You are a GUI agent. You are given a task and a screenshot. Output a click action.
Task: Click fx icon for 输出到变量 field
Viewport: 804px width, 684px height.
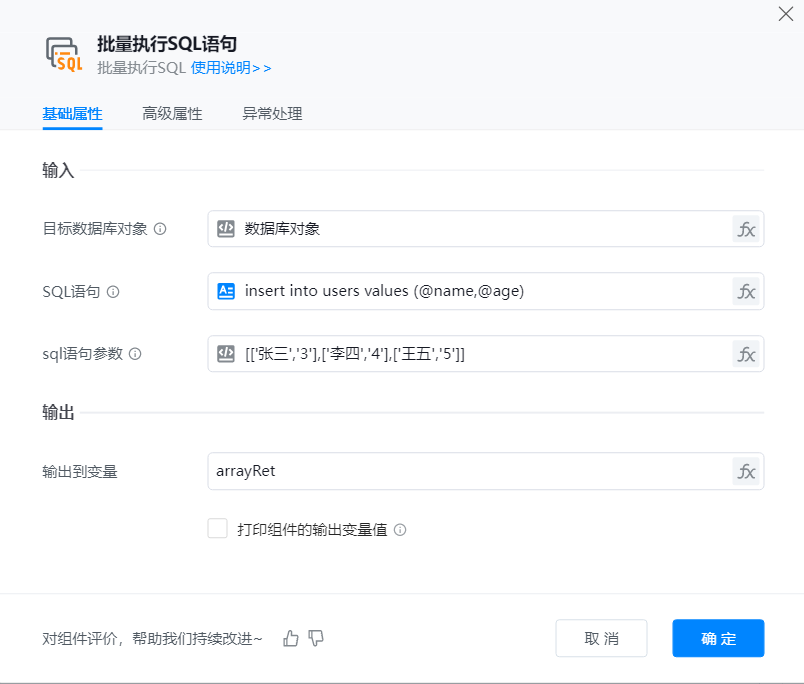click(x=746, y=471)
